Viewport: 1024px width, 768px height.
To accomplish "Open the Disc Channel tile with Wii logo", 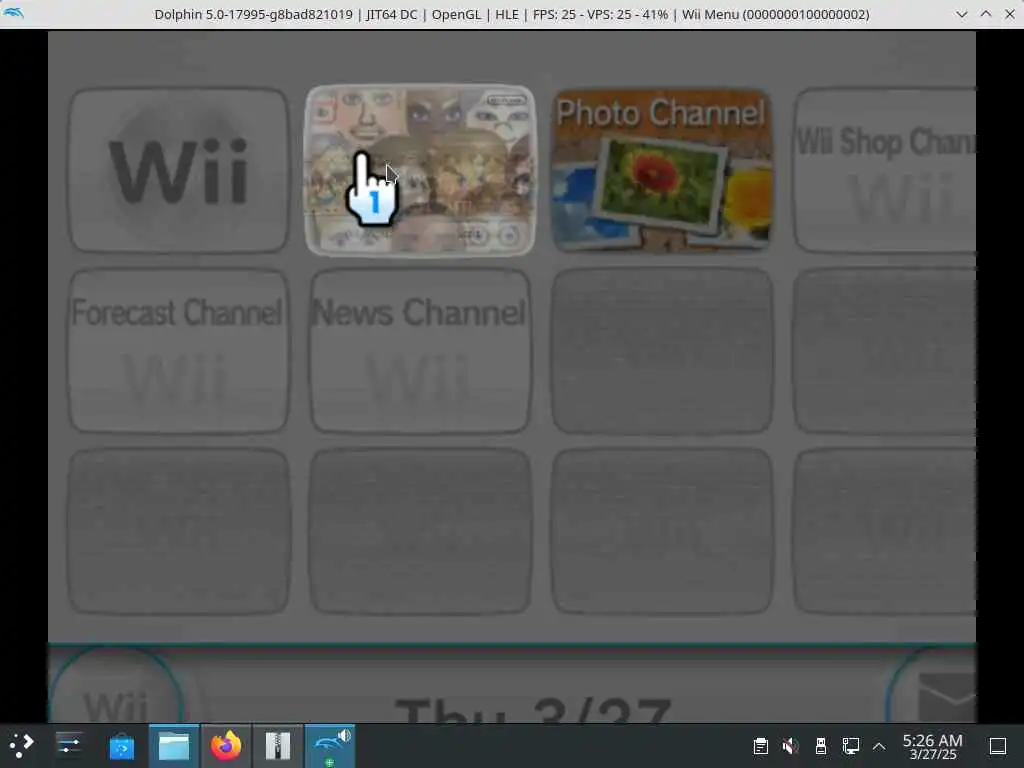I will (x=178, y=170).
